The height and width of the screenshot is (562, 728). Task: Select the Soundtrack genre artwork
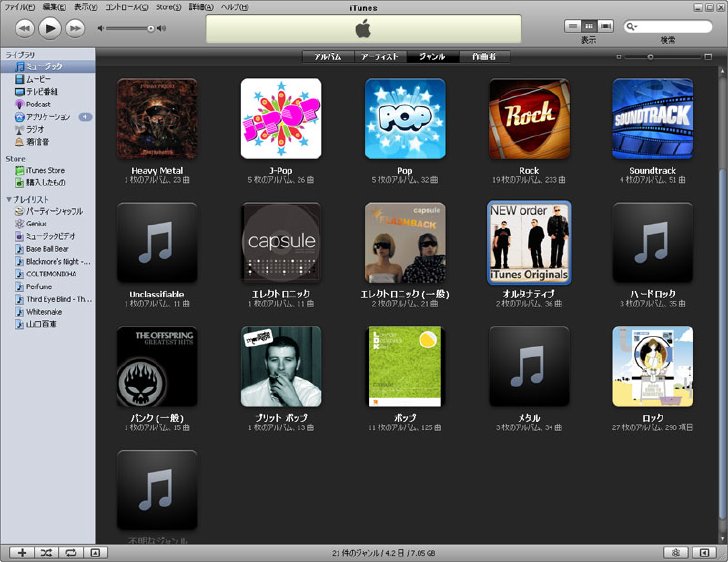pyautogui.click(x=653, y=118)
